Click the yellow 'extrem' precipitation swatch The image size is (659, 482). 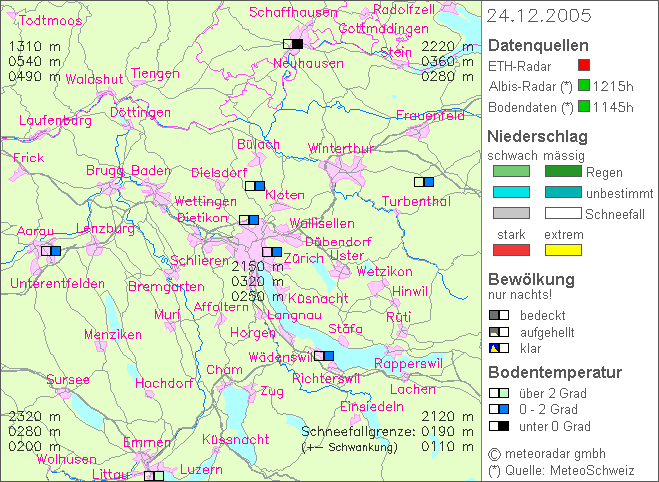click(563, 250)
